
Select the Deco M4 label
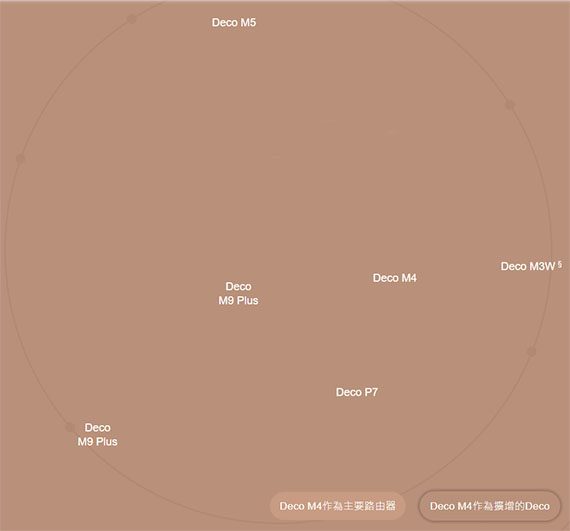(394, 278)
